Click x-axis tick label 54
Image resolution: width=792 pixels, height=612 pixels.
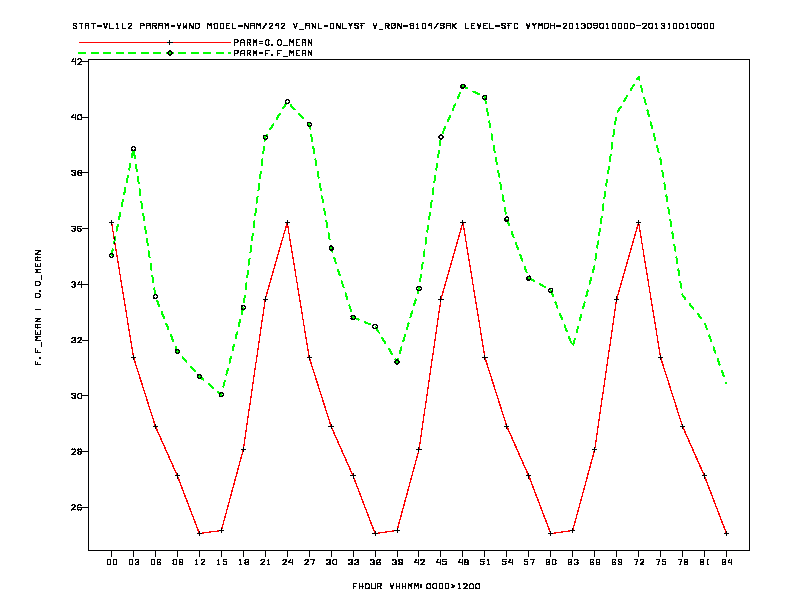click(x=507, y=562)
